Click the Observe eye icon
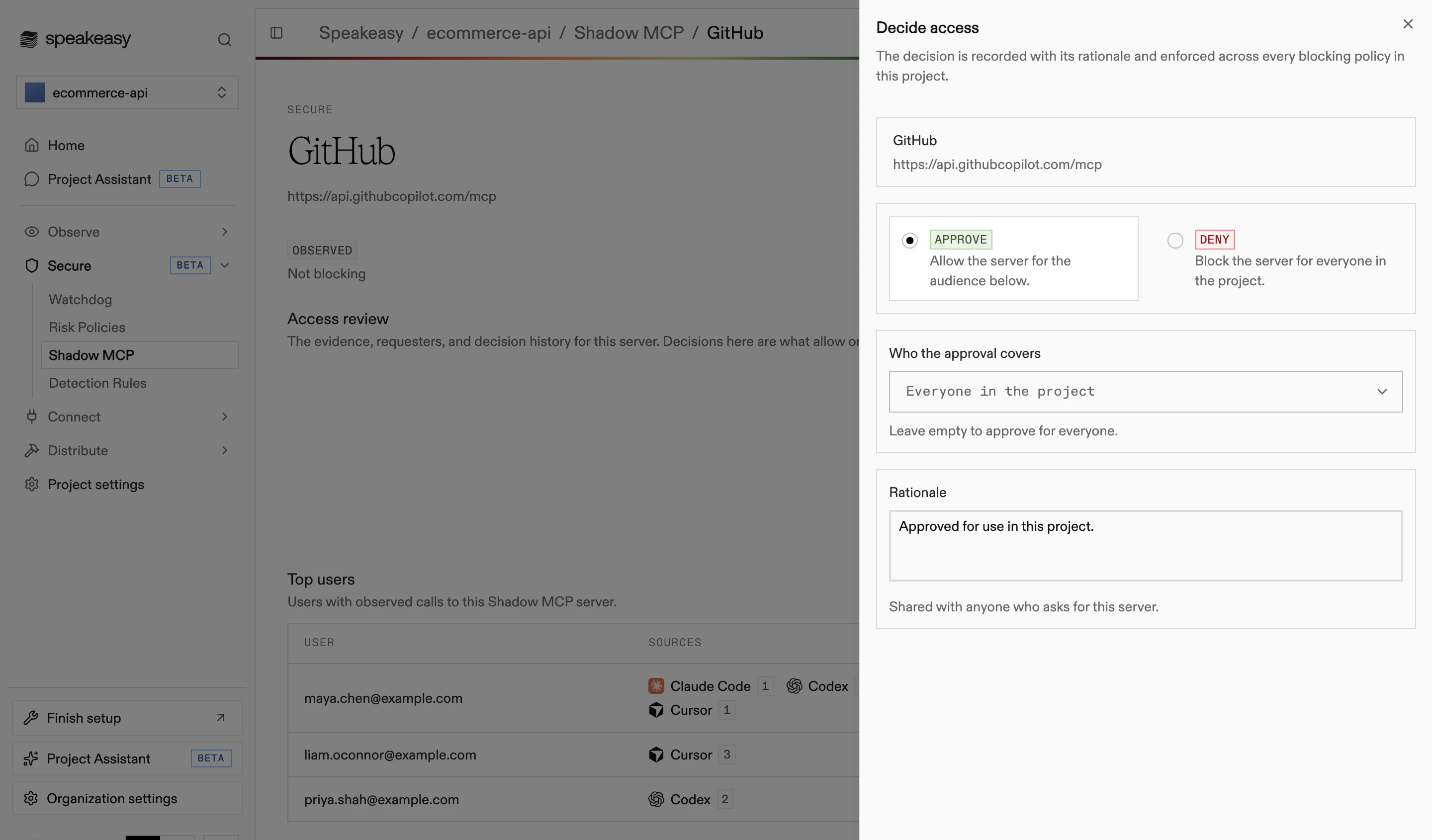This screenshot has height=840, width=1432. point(32,232)
